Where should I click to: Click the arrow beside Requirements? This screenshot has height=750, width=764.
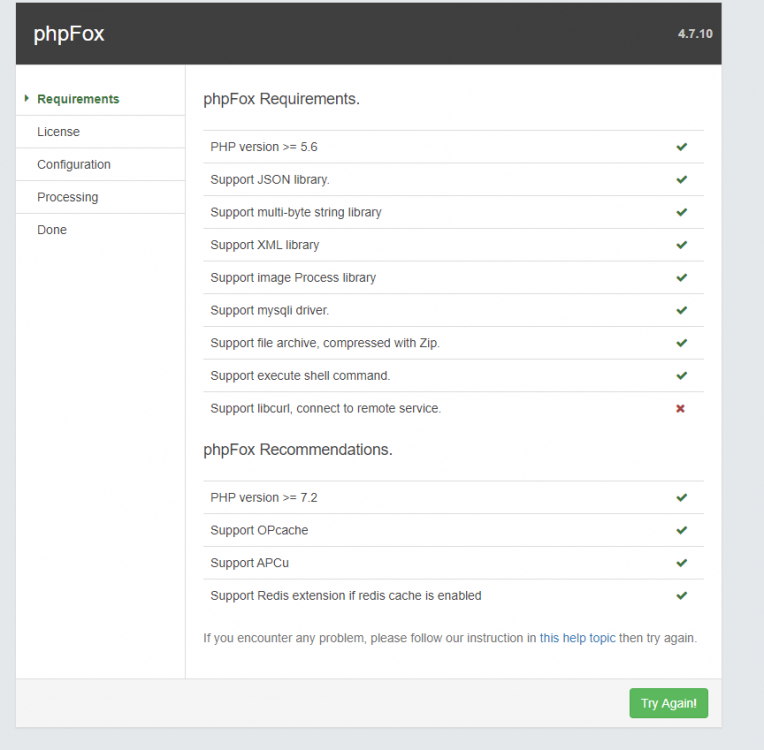coord(27,98)
